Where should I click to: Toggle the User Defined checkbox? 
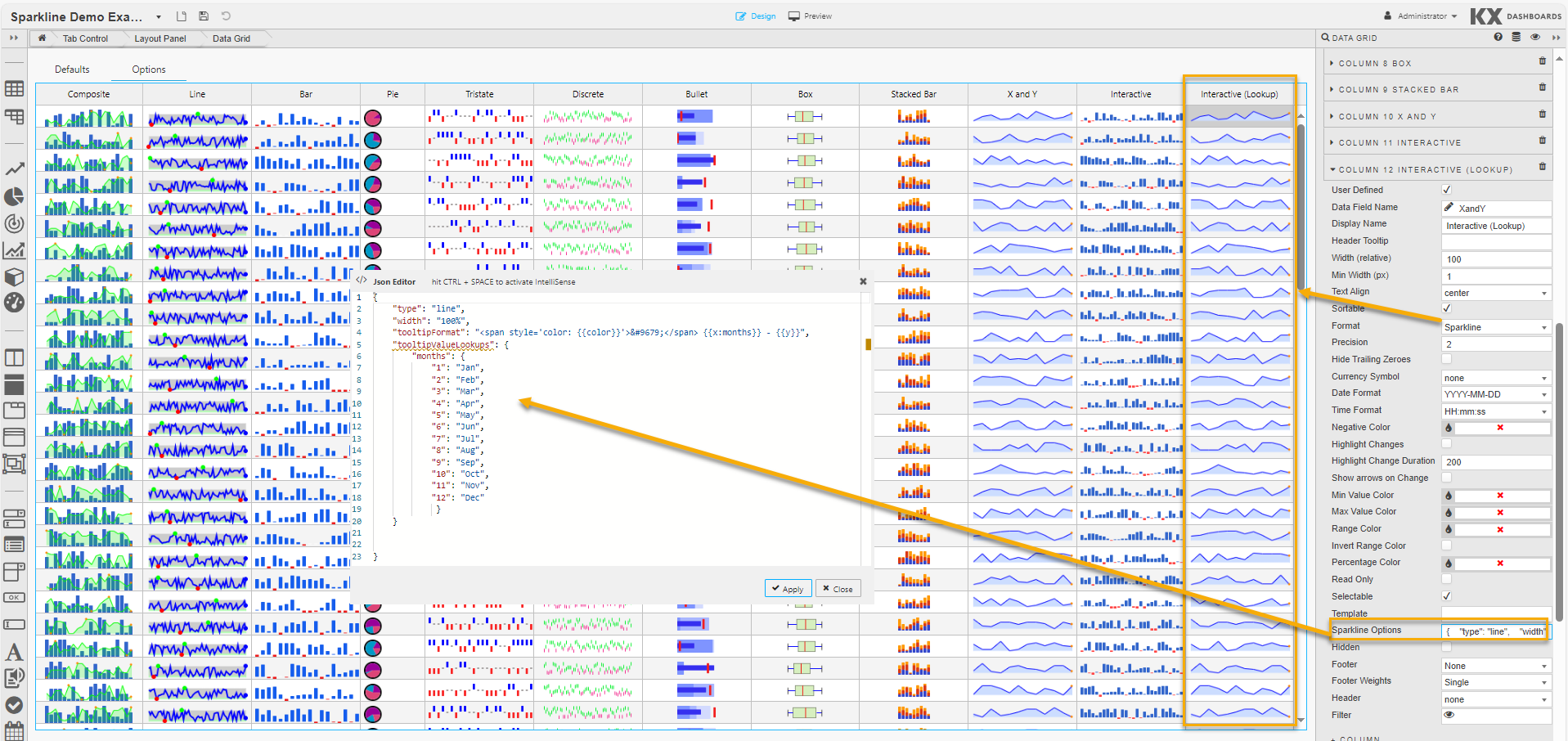point(1447,189)
